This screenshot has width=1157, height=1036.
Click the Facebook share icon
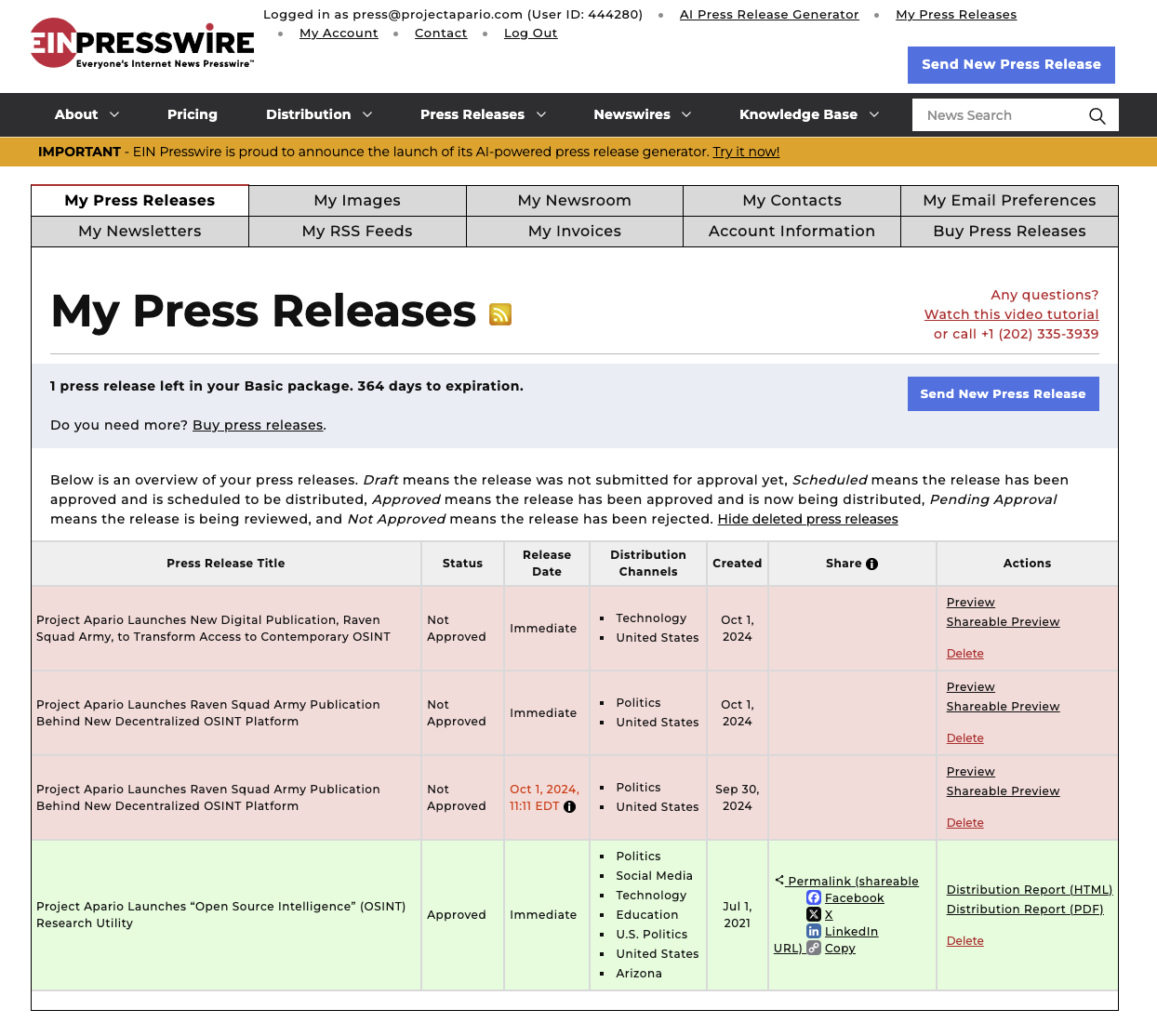(814, 897)
